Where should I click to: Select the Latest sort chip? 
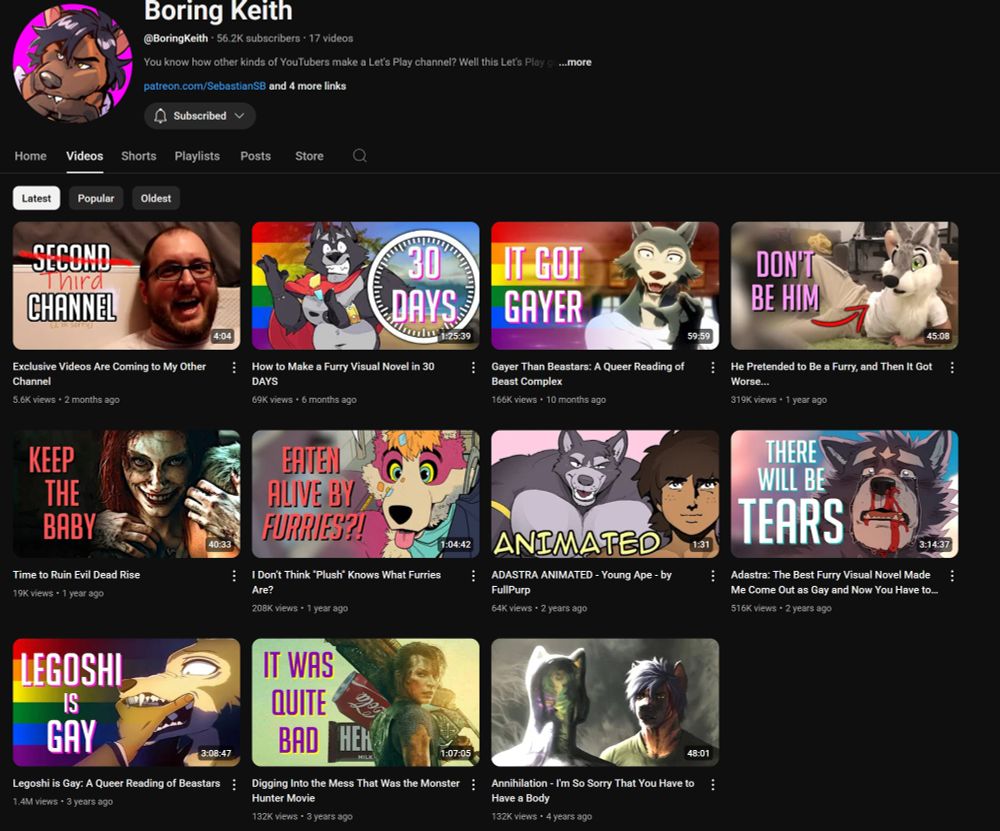click(36, 198)
